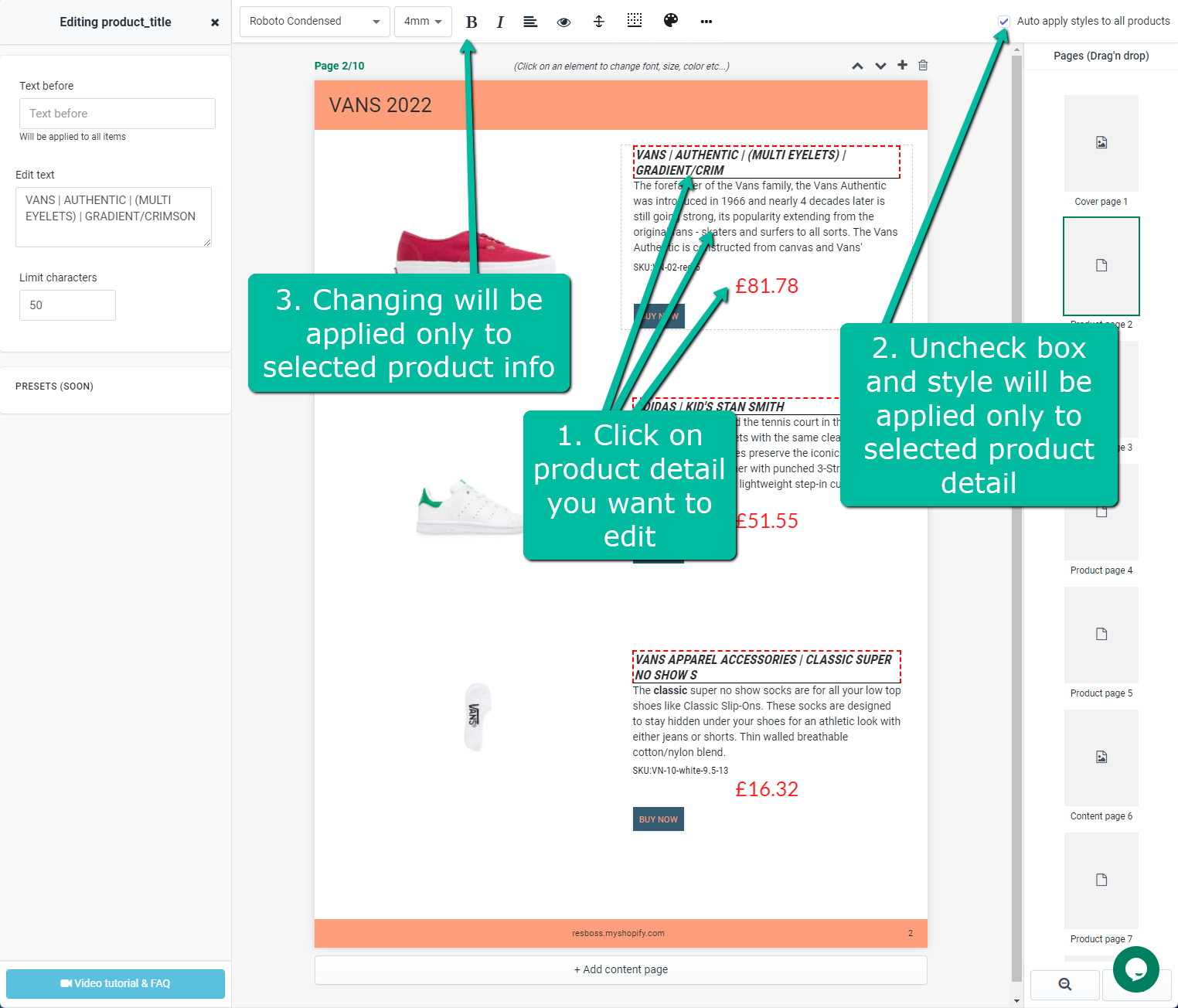Screen dimensions: 1178x1008
Task: Move page up with chevron arrow
Action: click(x=857, y=66)
